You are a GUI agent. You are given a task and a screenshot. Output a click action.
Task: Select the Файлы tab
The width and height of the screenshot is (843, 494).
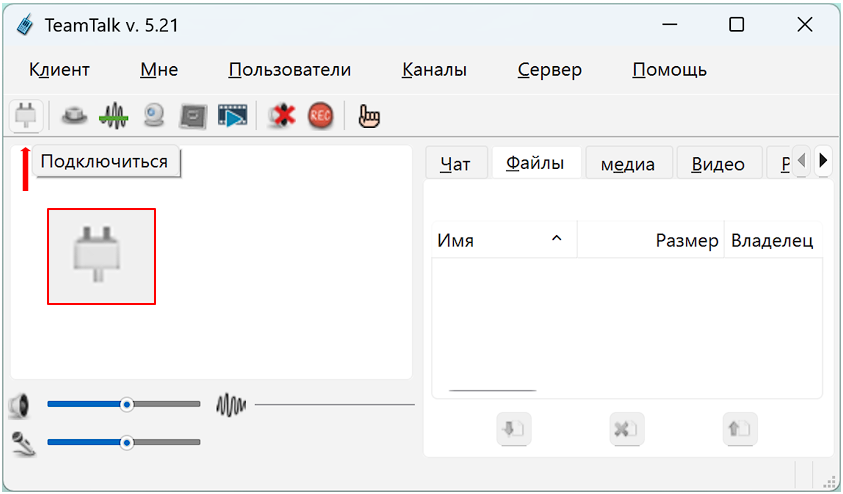pos(535,163)
